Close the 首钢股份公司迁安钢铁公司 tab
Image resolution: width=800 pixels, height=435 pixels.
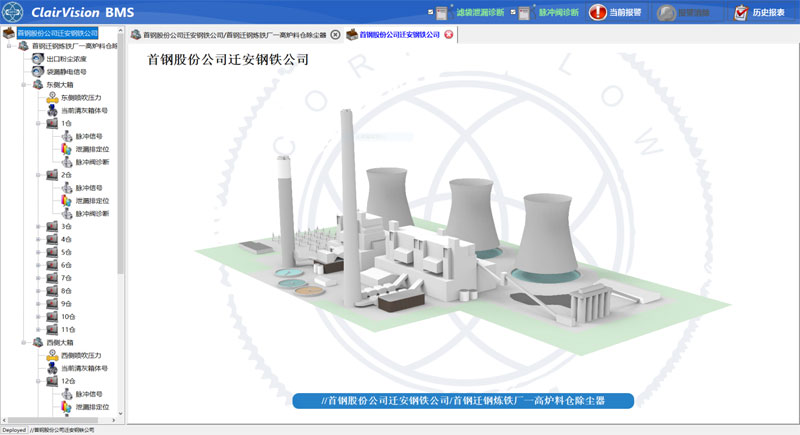[x=448, y=35]
